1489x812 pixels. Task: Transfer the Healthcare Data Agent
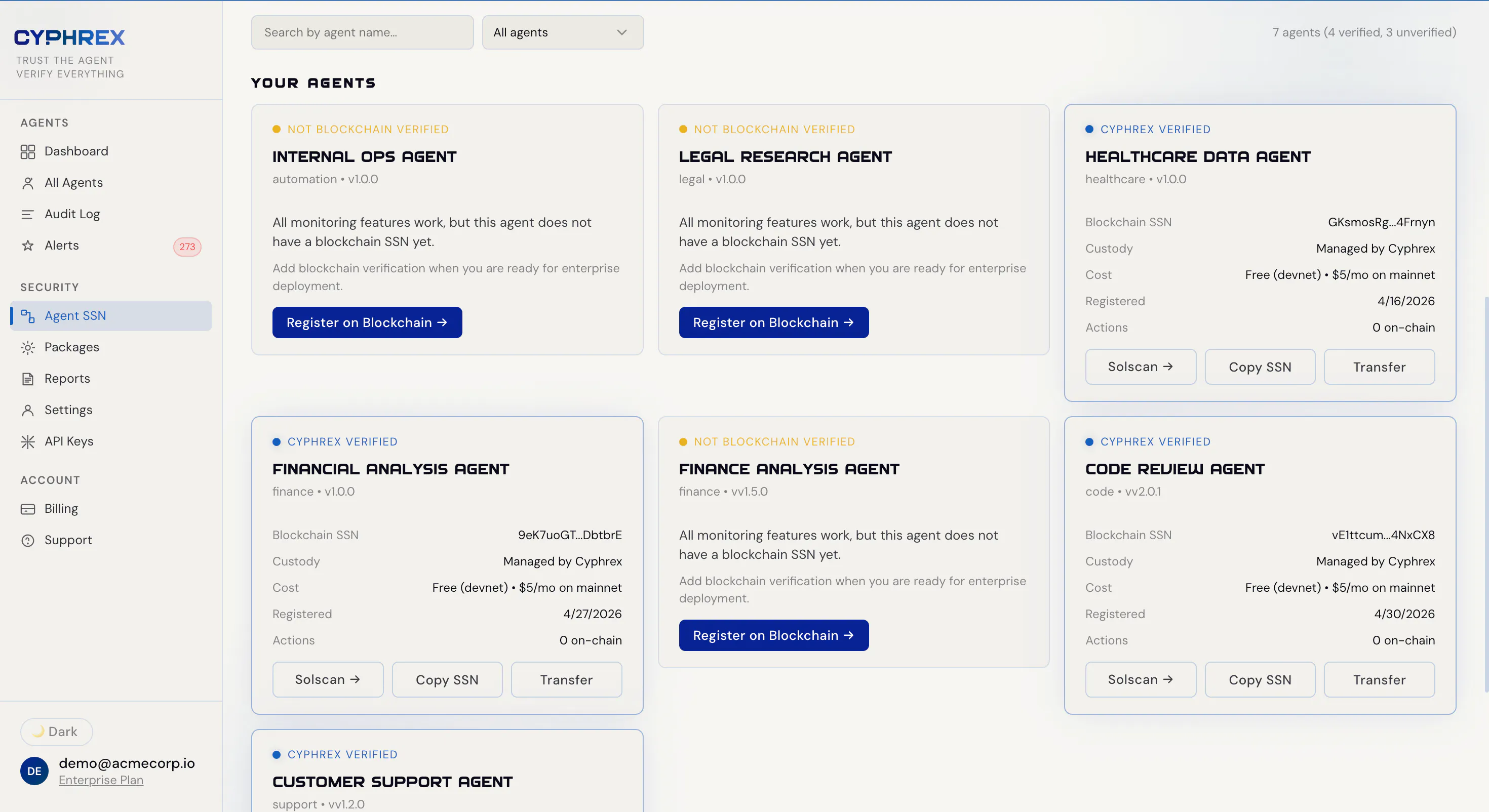(1379, 367)
